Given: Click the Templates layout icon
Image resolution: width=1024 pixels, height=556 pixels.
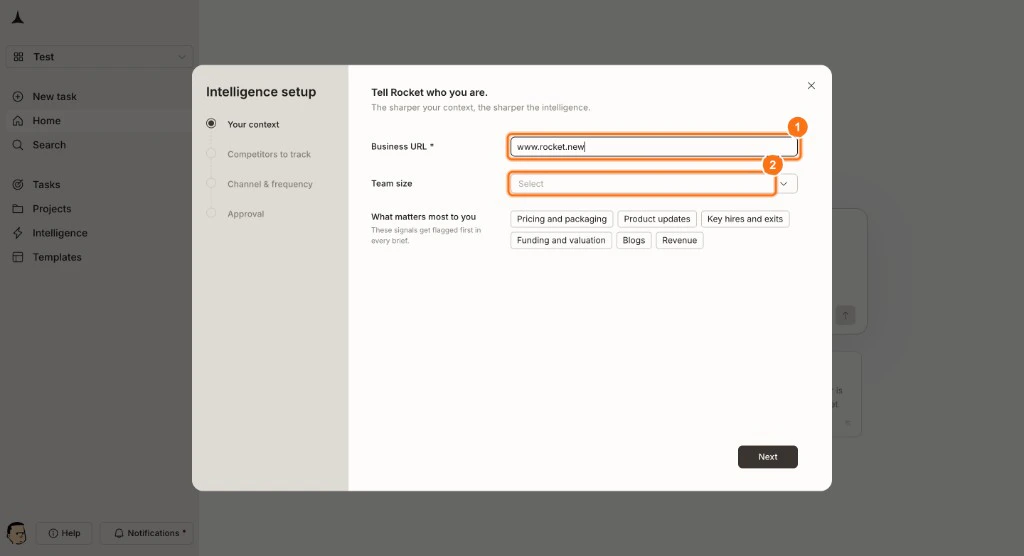Looking at the screenshot, I should pos(18,257).
